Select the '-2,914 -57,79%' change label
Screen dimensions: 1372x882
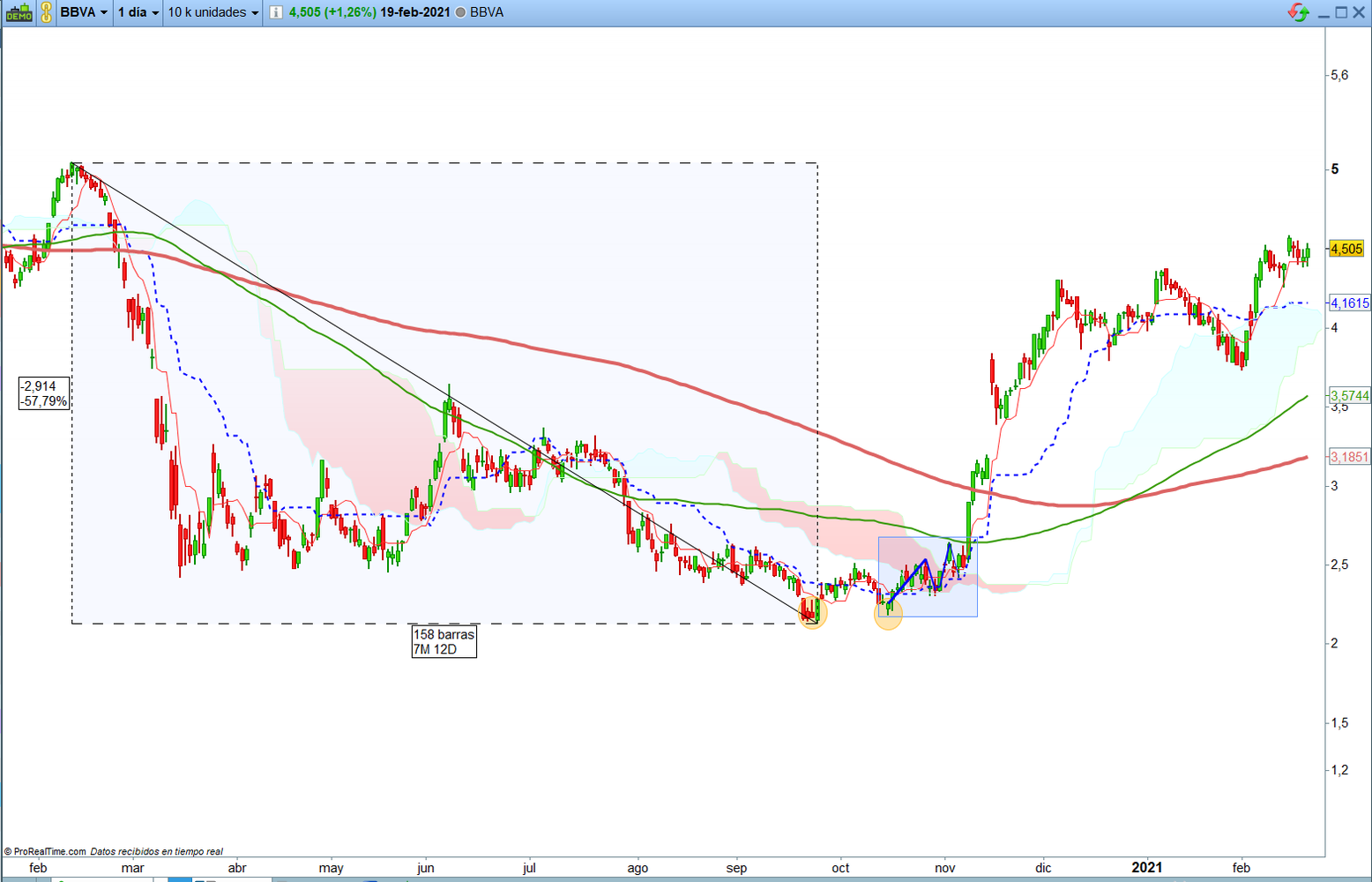click(x=44, y=393)
